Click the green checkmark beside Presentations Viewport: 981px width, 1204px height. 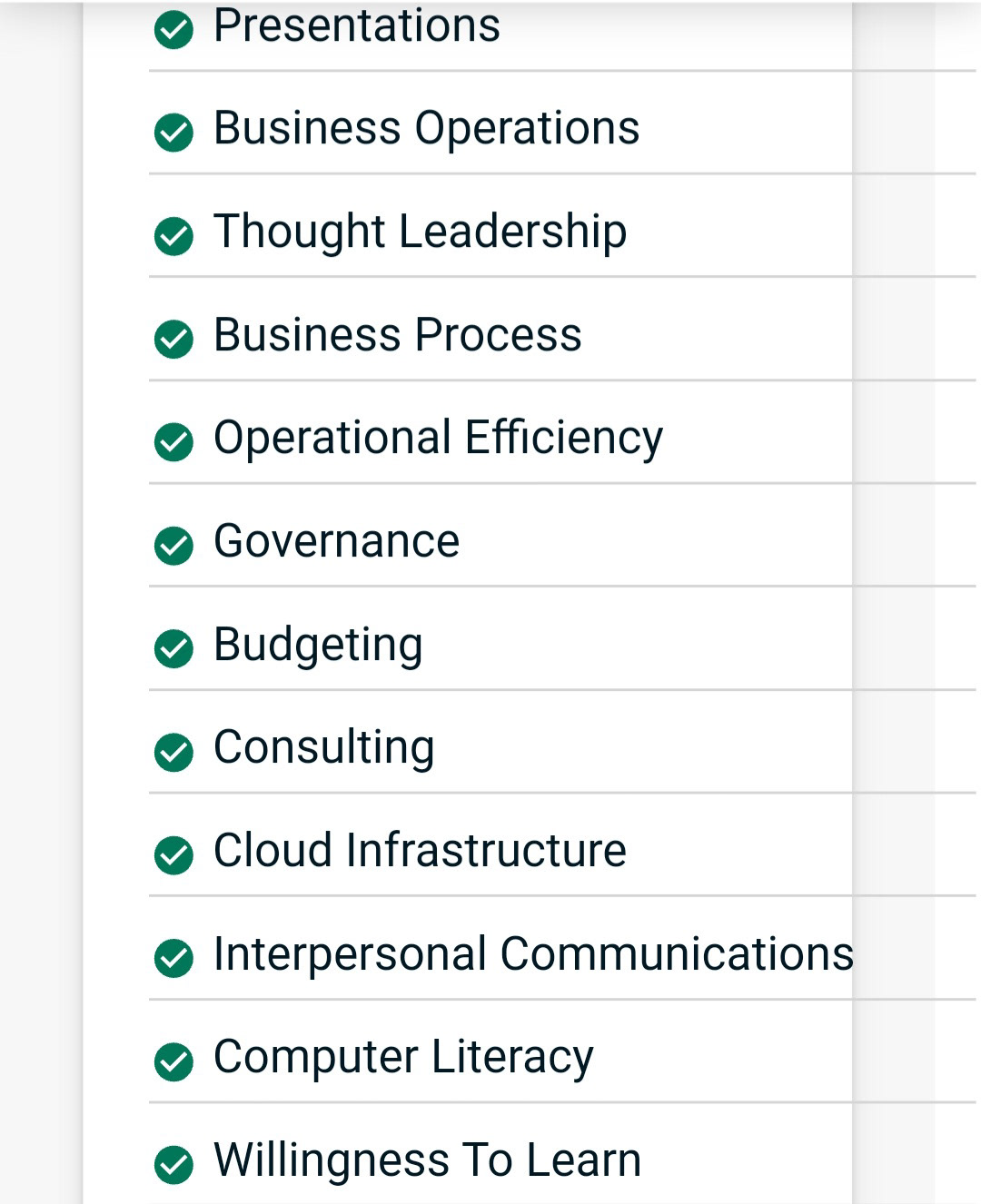(x=173, y=30)
